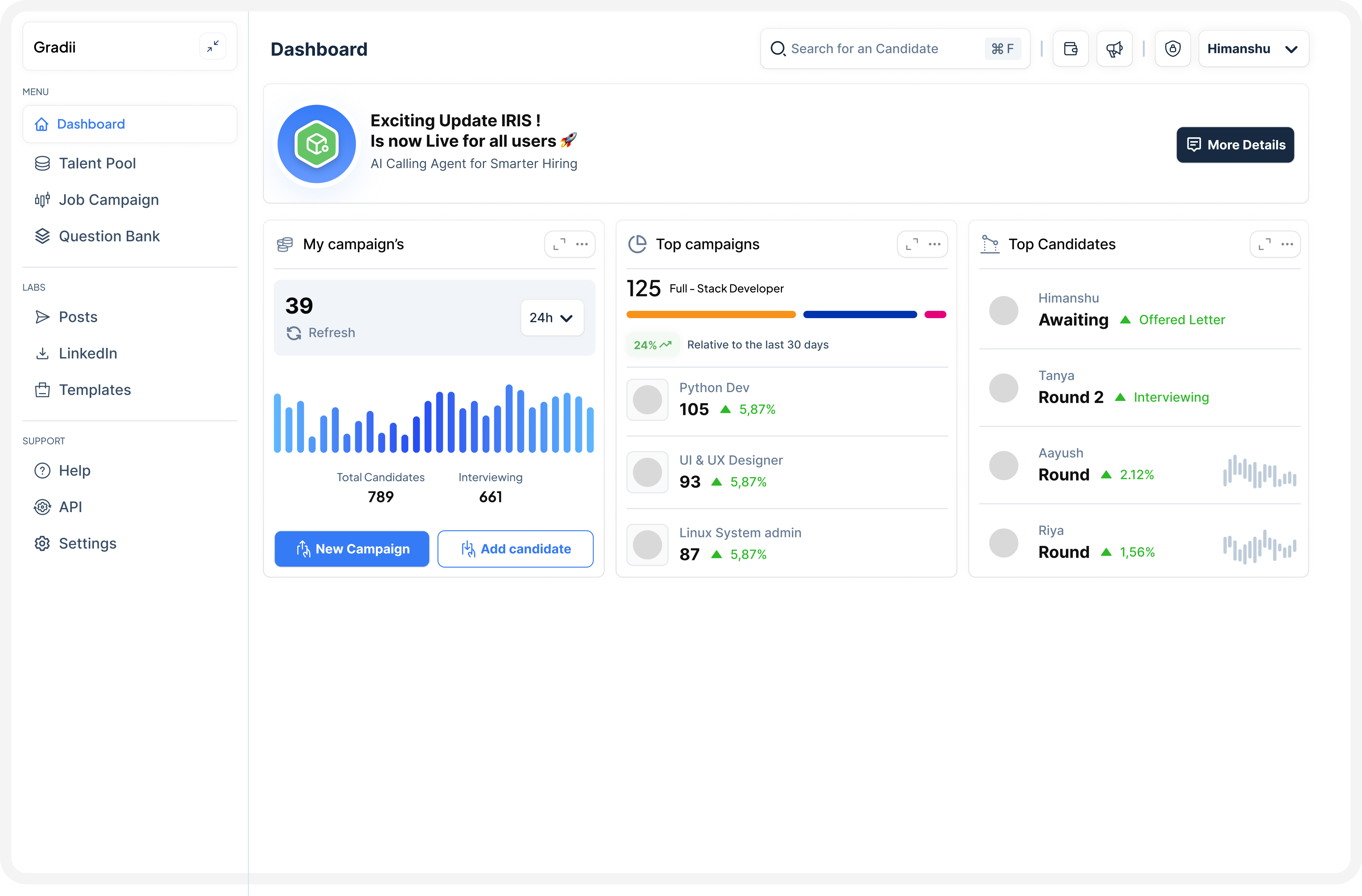Click the Add candidate button
The image size is (1362, 896).
point(515,549)
